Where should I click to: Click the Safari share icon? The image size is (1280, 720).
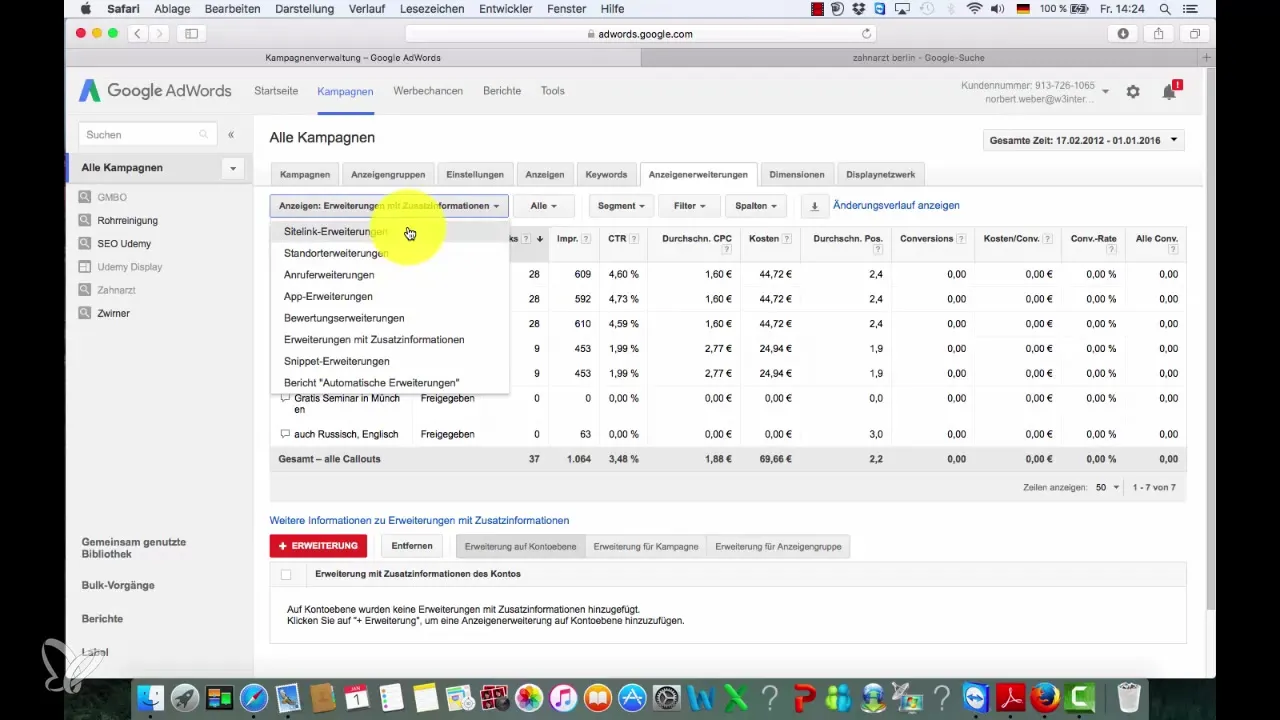click(x=1159, y=33)
